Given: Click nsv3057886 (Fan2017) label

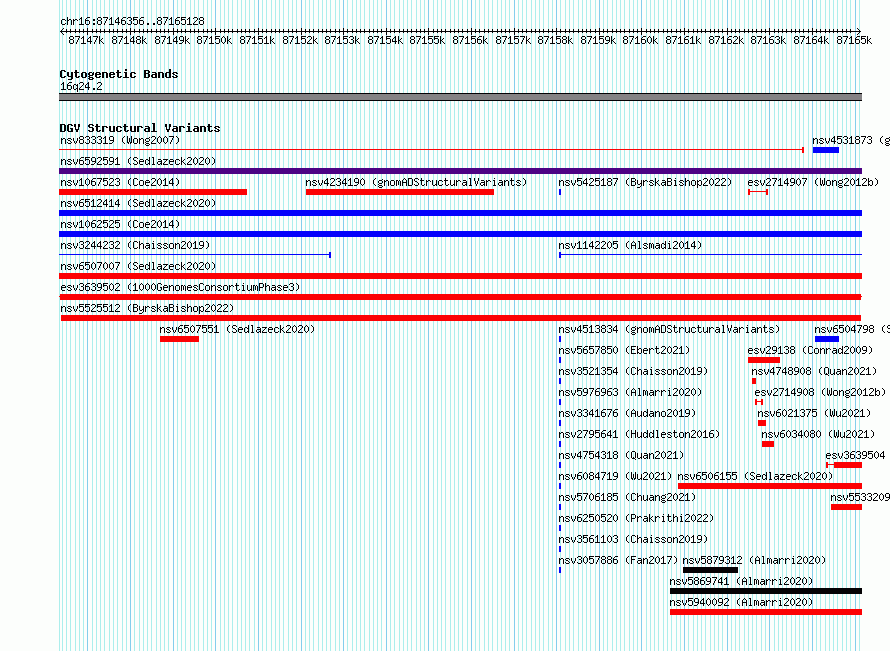Looking at the screenshot, I should (618, 560).
